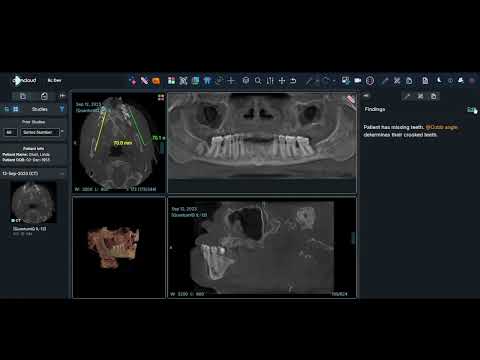Click the Patient Info heading

click(x=34, y=148)
